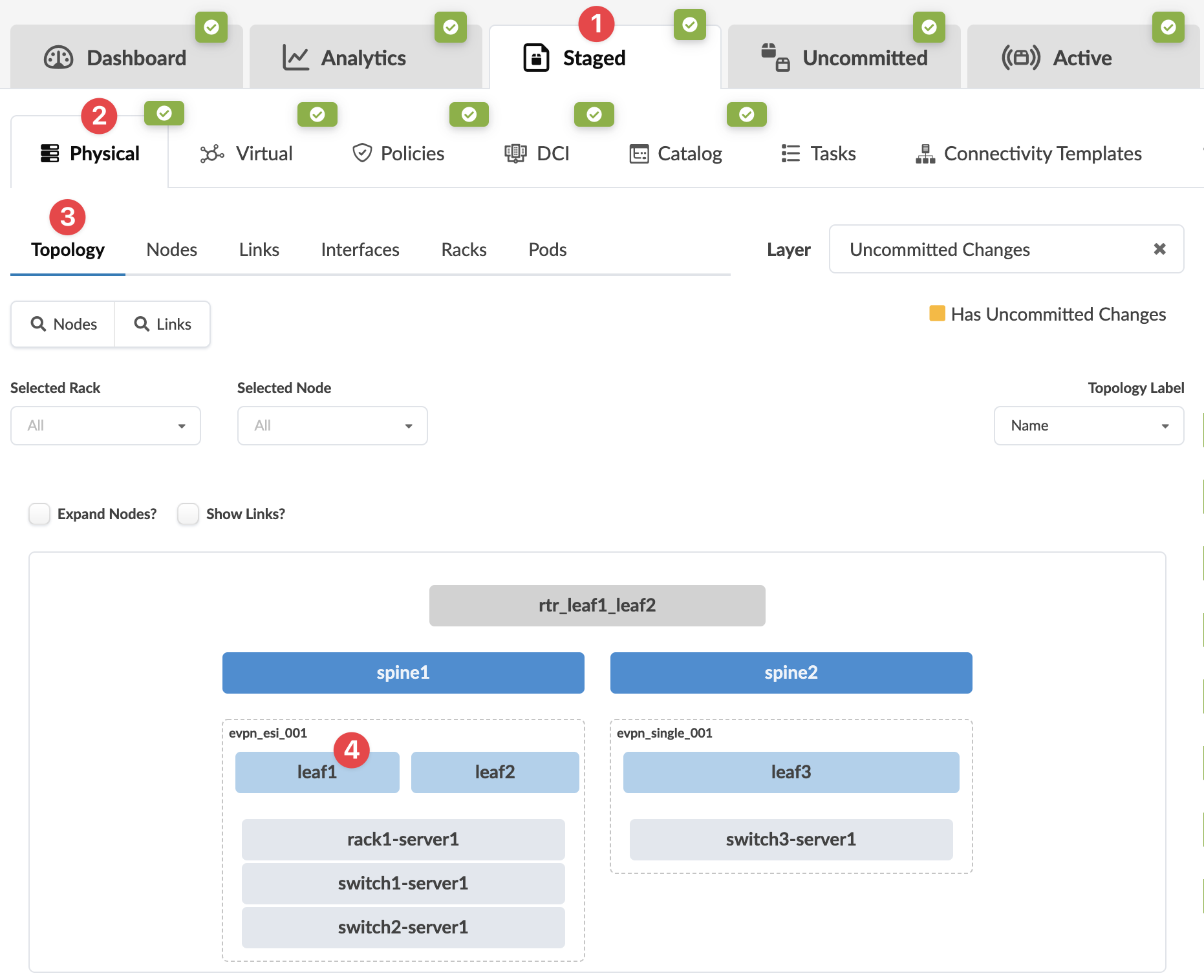Click the DCI icon

tap(515, 154)
